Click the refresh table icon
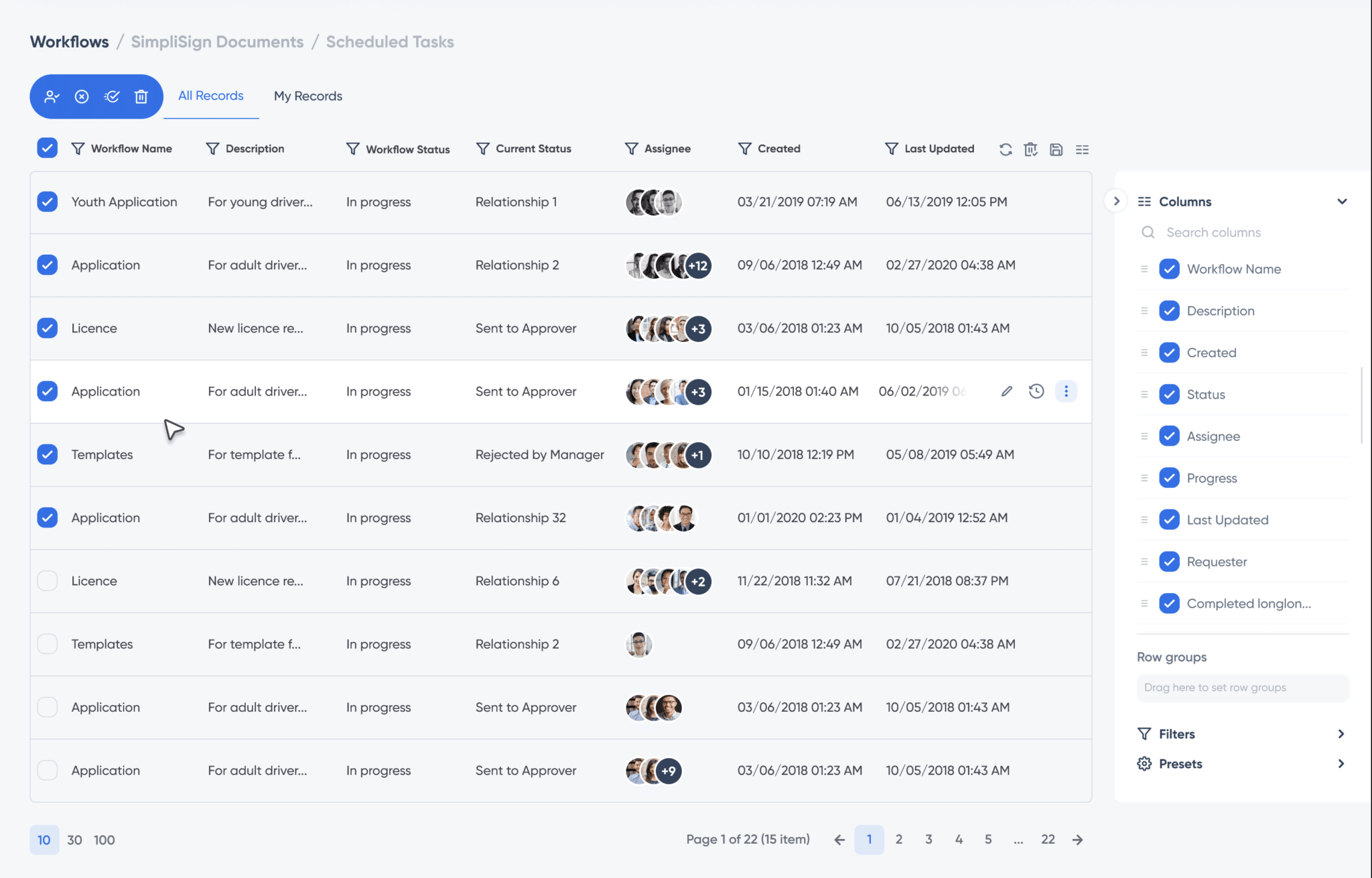 tap(1006, 149)
